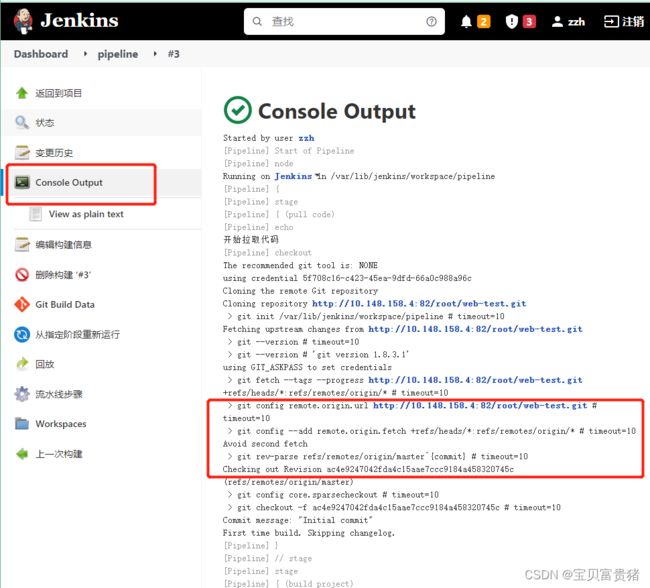Expand the Dashboard breadcrumb arrow
The height and width of the screenshot is (588, 650).
coord(85,54)
